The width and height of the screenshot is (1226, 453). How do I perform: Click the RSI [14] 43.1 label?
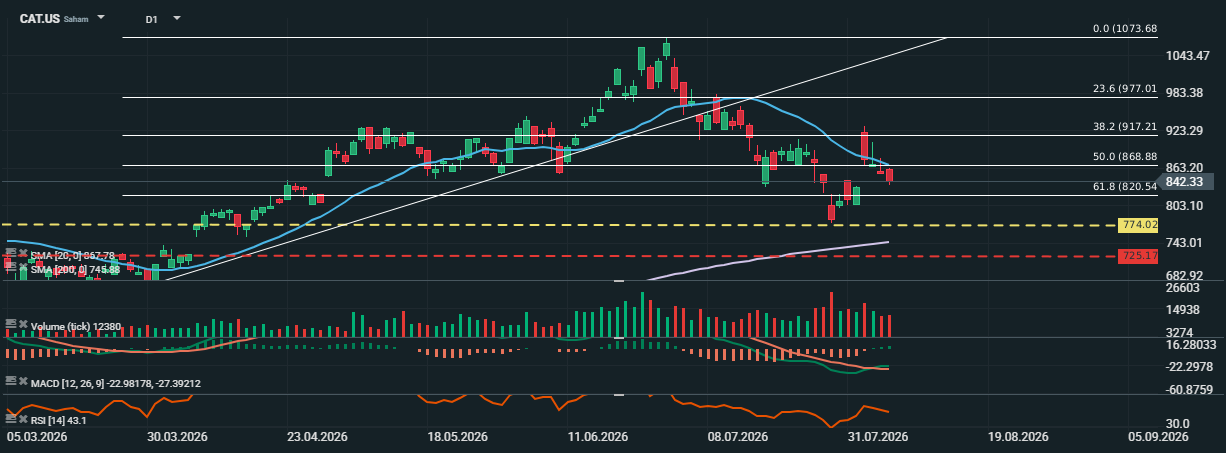pos(59,420)
